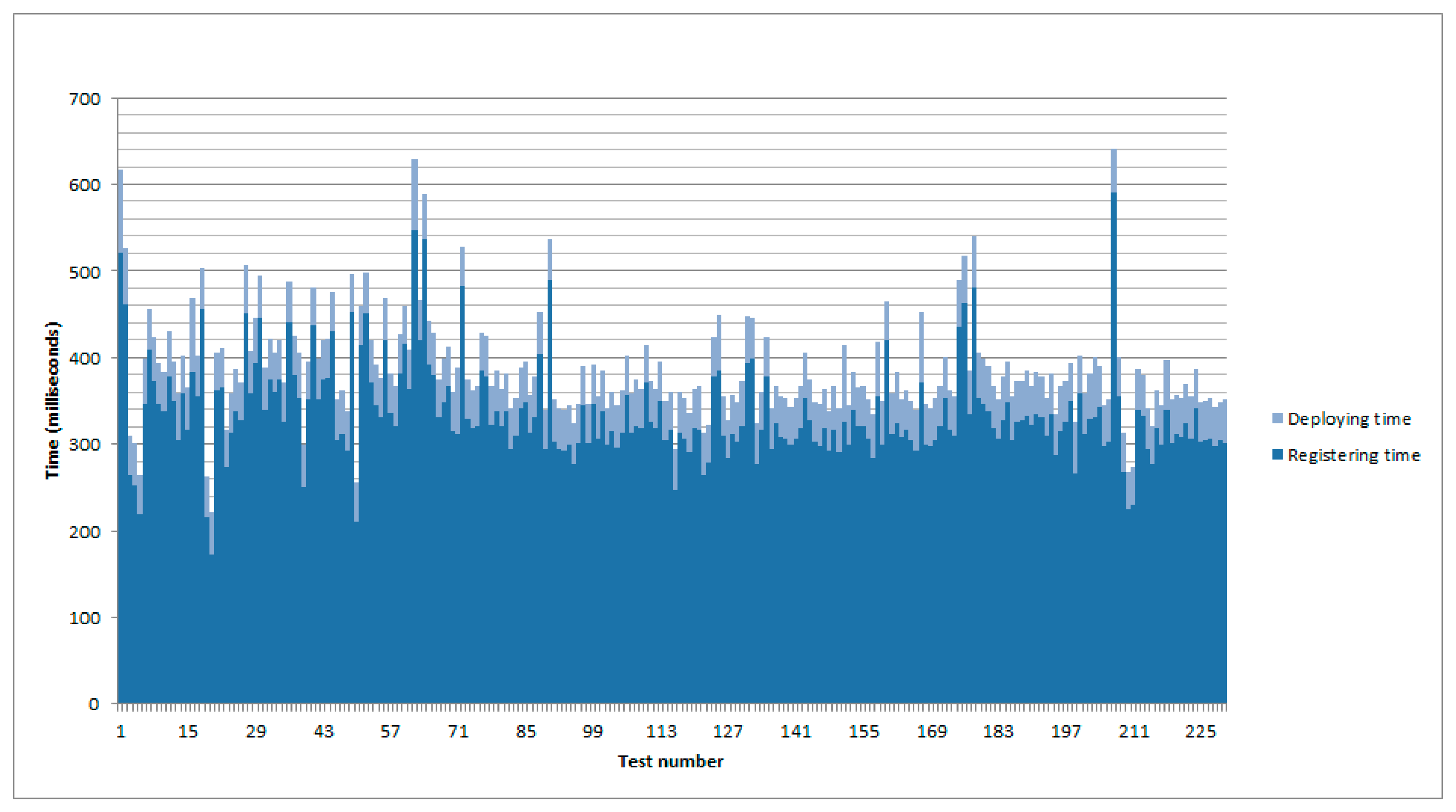Click the Test number axis title
The width and height of the screenshot is (1456, 812).
671,761
